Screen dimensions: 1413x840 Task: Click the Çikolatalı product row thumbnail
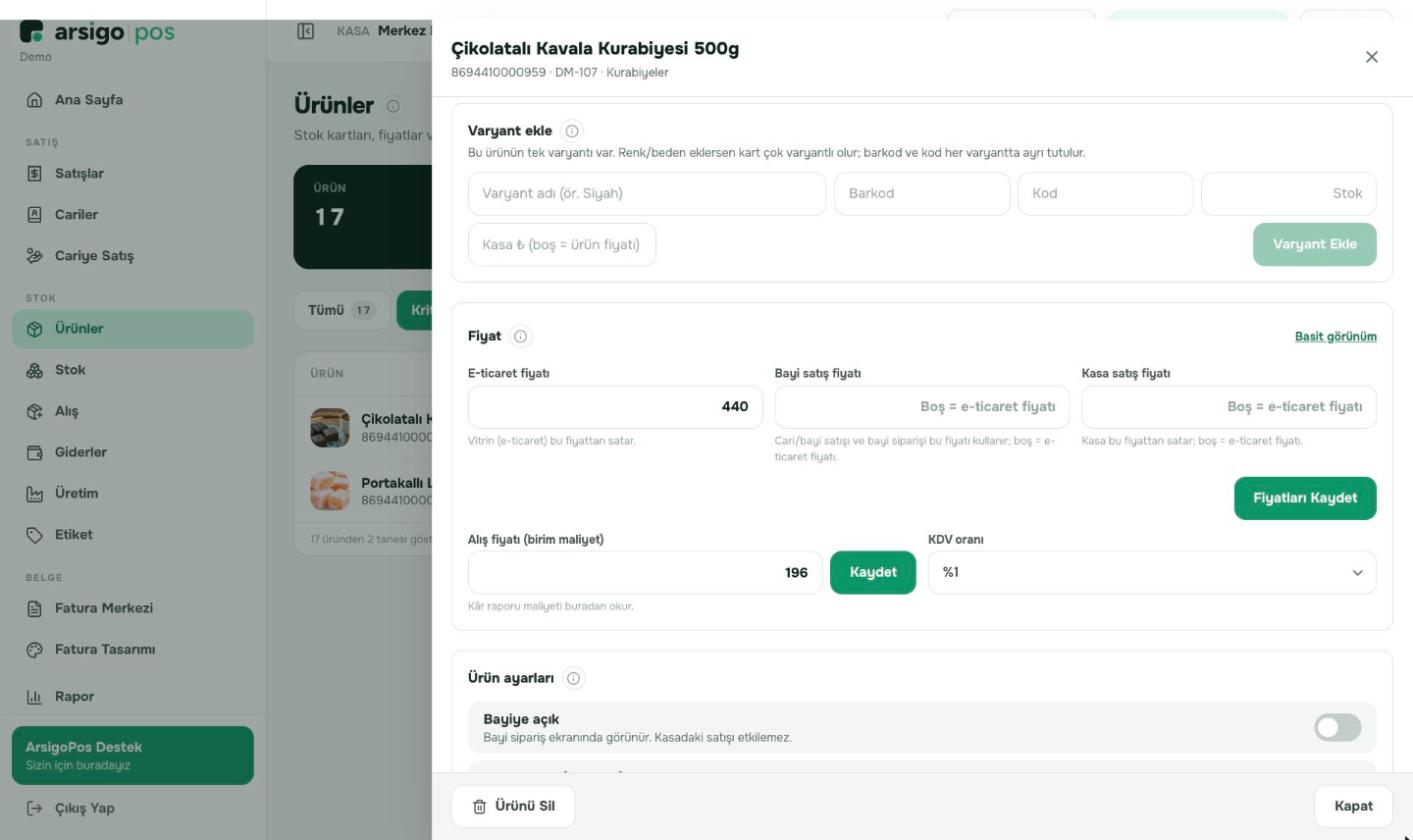pos(330,428)
